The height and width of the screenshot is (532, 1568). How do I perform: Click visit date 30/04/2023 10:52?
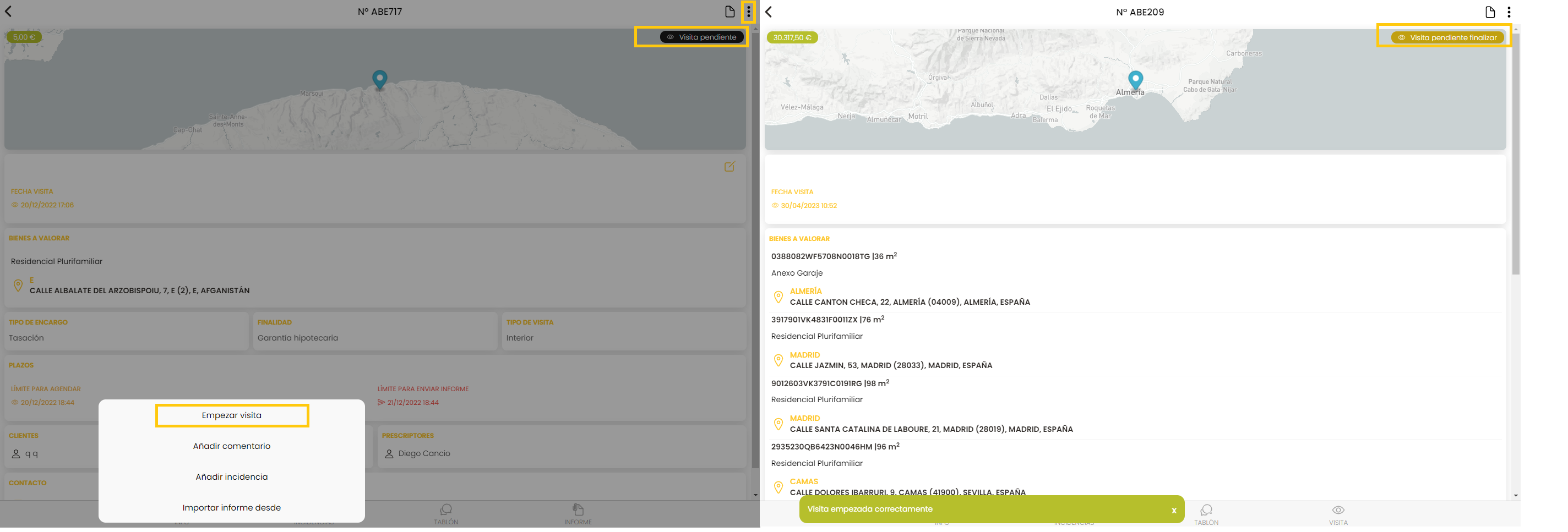pyautogui.click(x=809, y=206)
